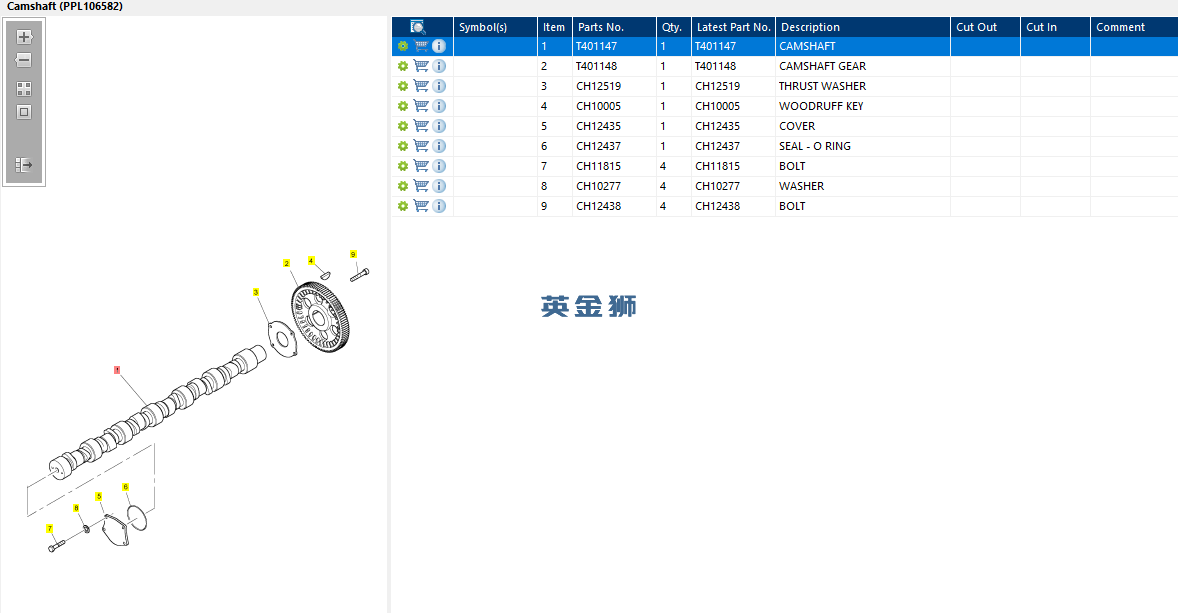
Task: Open the parts search icon in table header
Action: click(418, 27)
